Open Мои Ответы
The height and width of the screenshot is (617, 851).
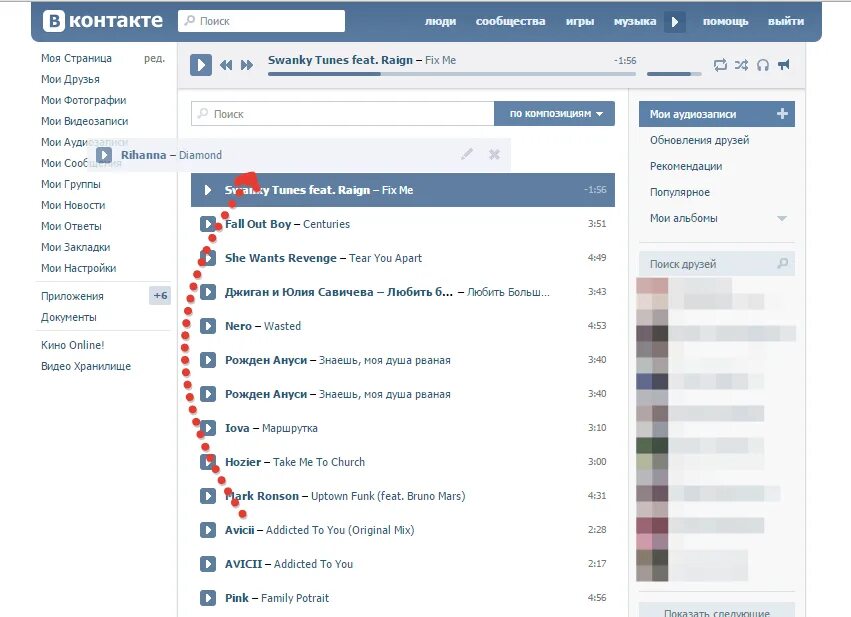click(x=71, y=226)
